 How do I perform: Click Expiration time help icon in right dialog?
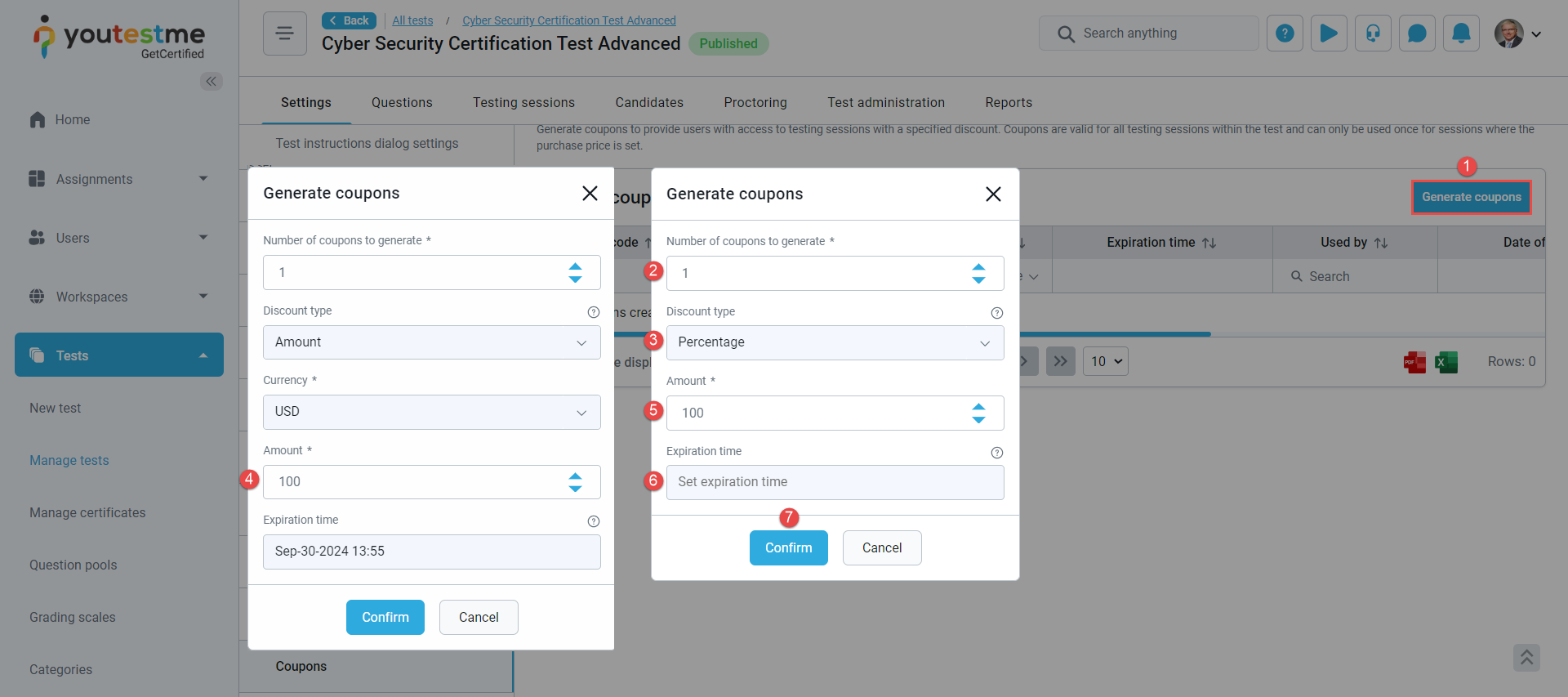pyautogui.click(x=997, y=453)
